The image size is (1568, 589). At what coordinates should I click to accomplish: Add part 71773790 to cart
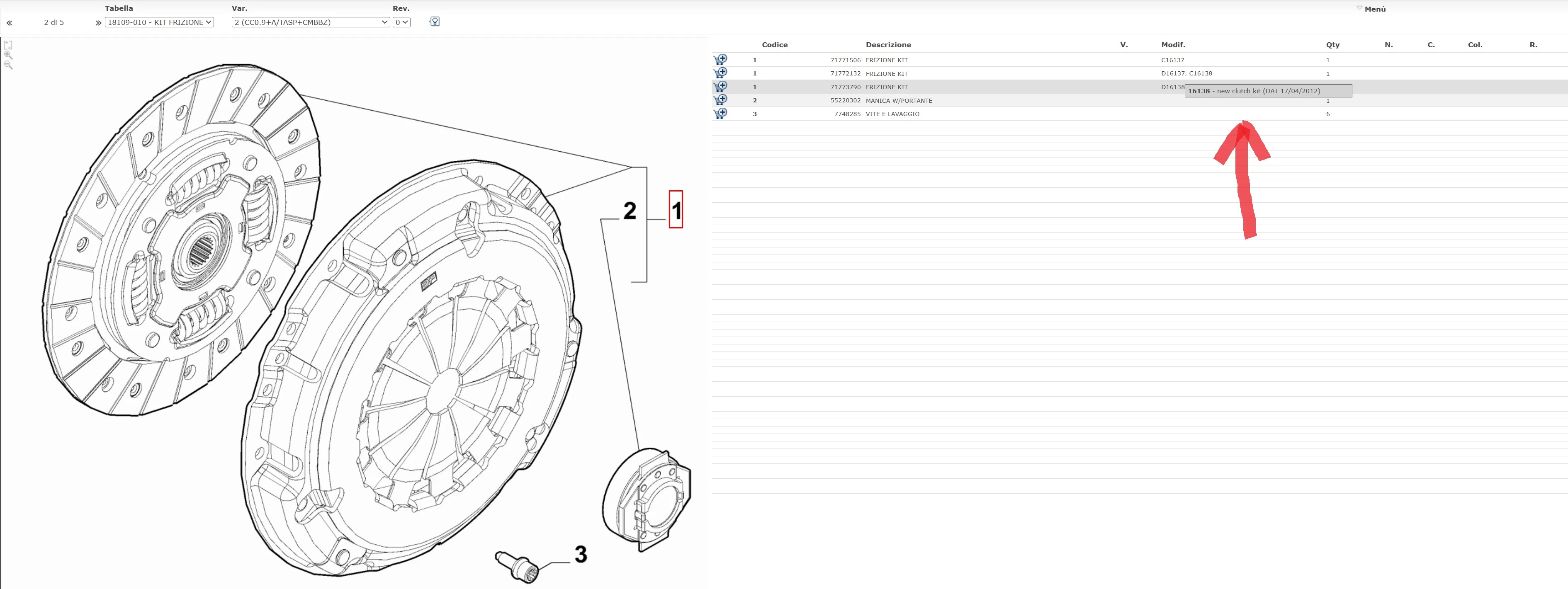[x=720, y=86]
